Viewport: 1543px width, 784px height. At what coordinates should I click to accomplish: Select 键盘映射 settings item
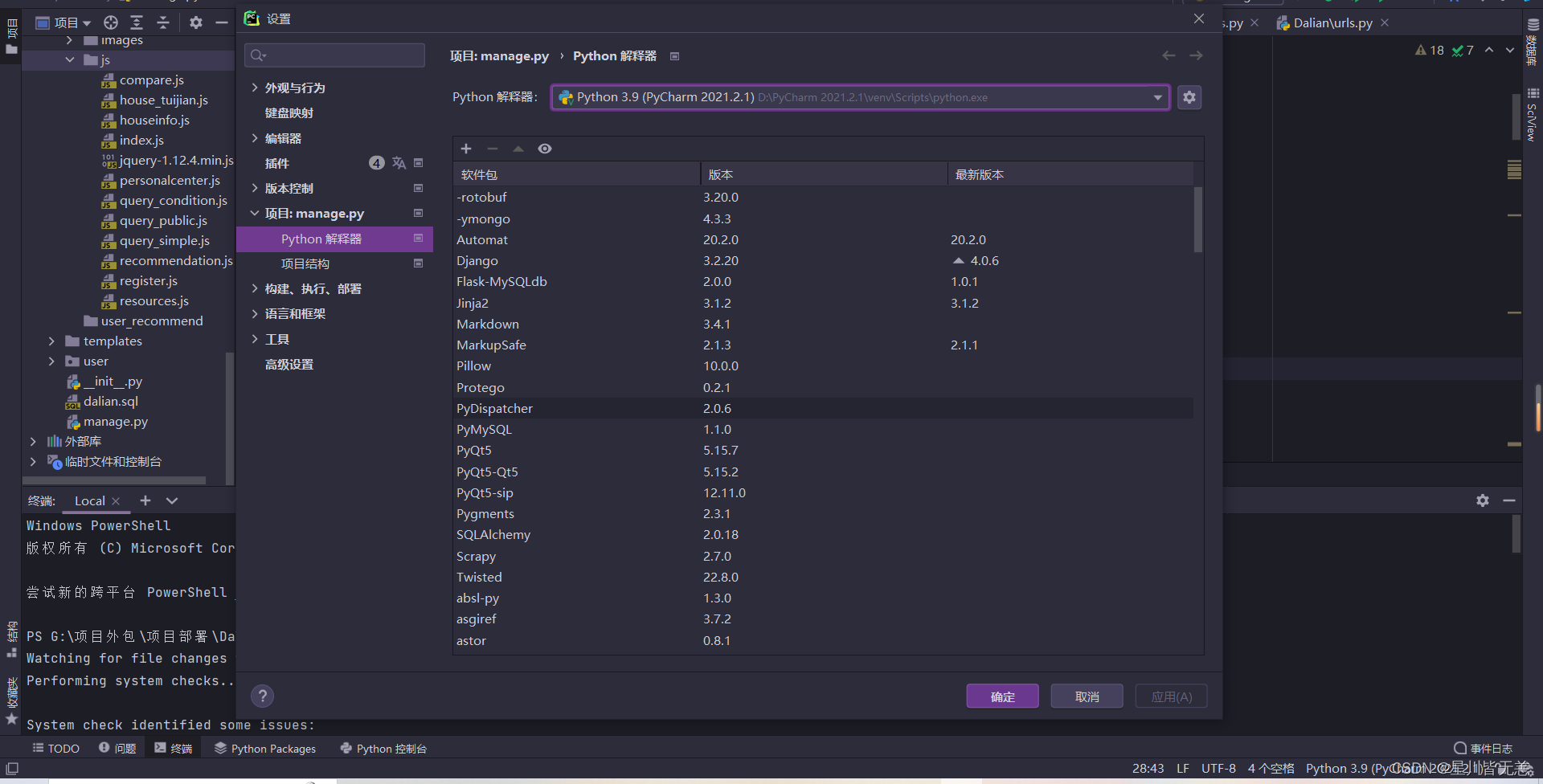point(289,113)
